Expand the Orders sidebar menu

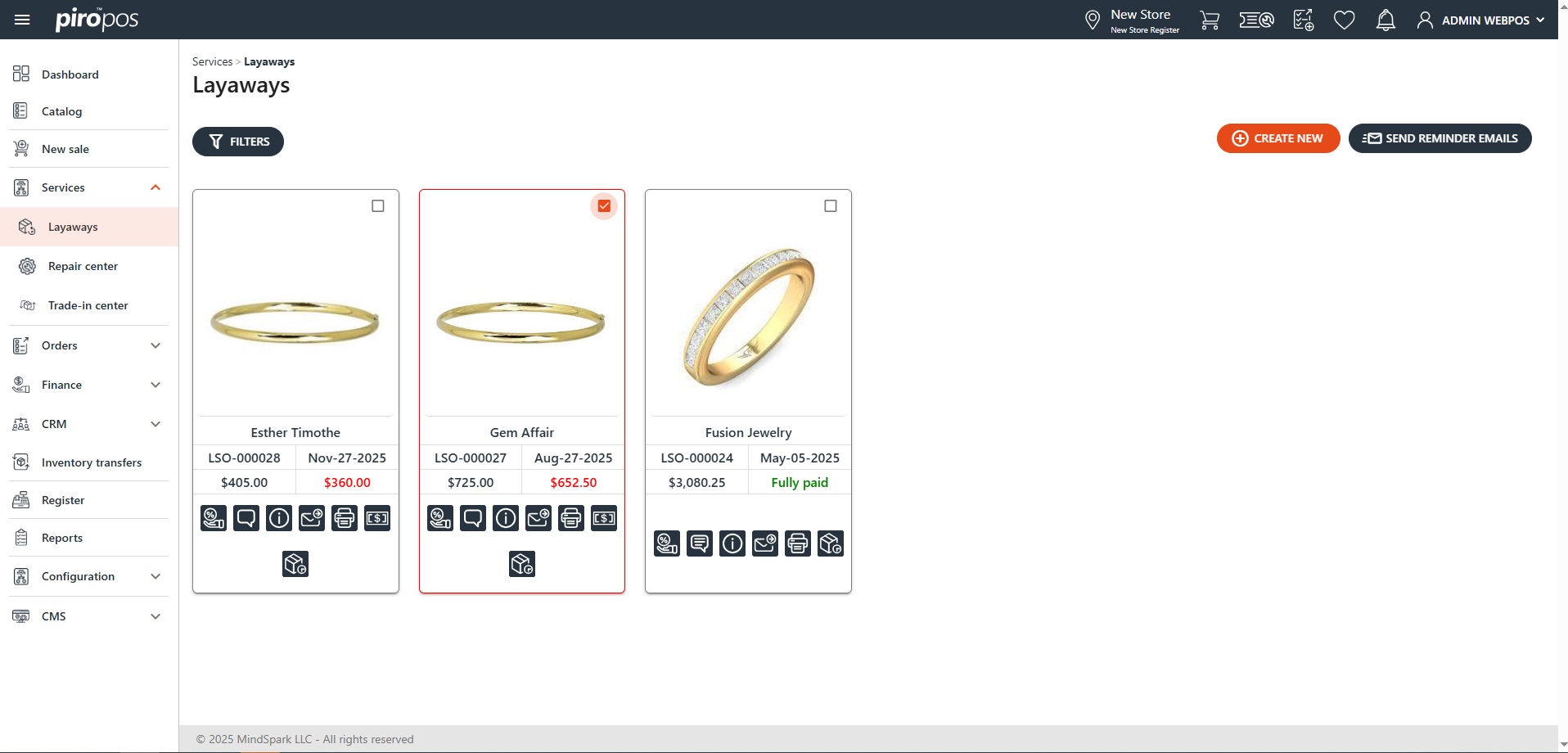click(155, 345)
